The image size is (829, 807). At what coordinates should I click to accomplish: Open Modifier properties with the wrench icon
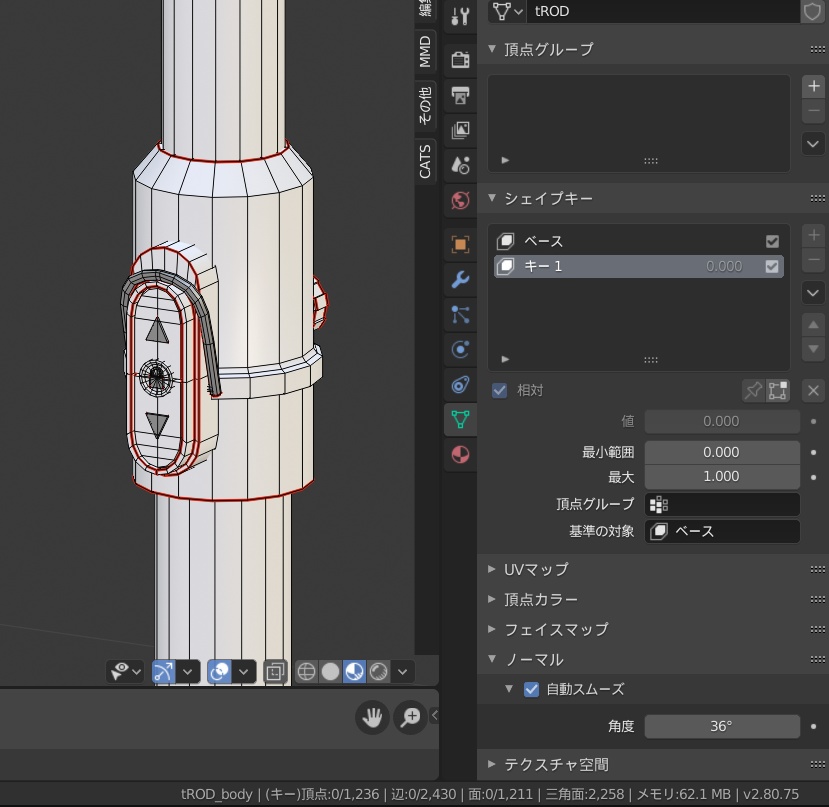tap(459, 279)
